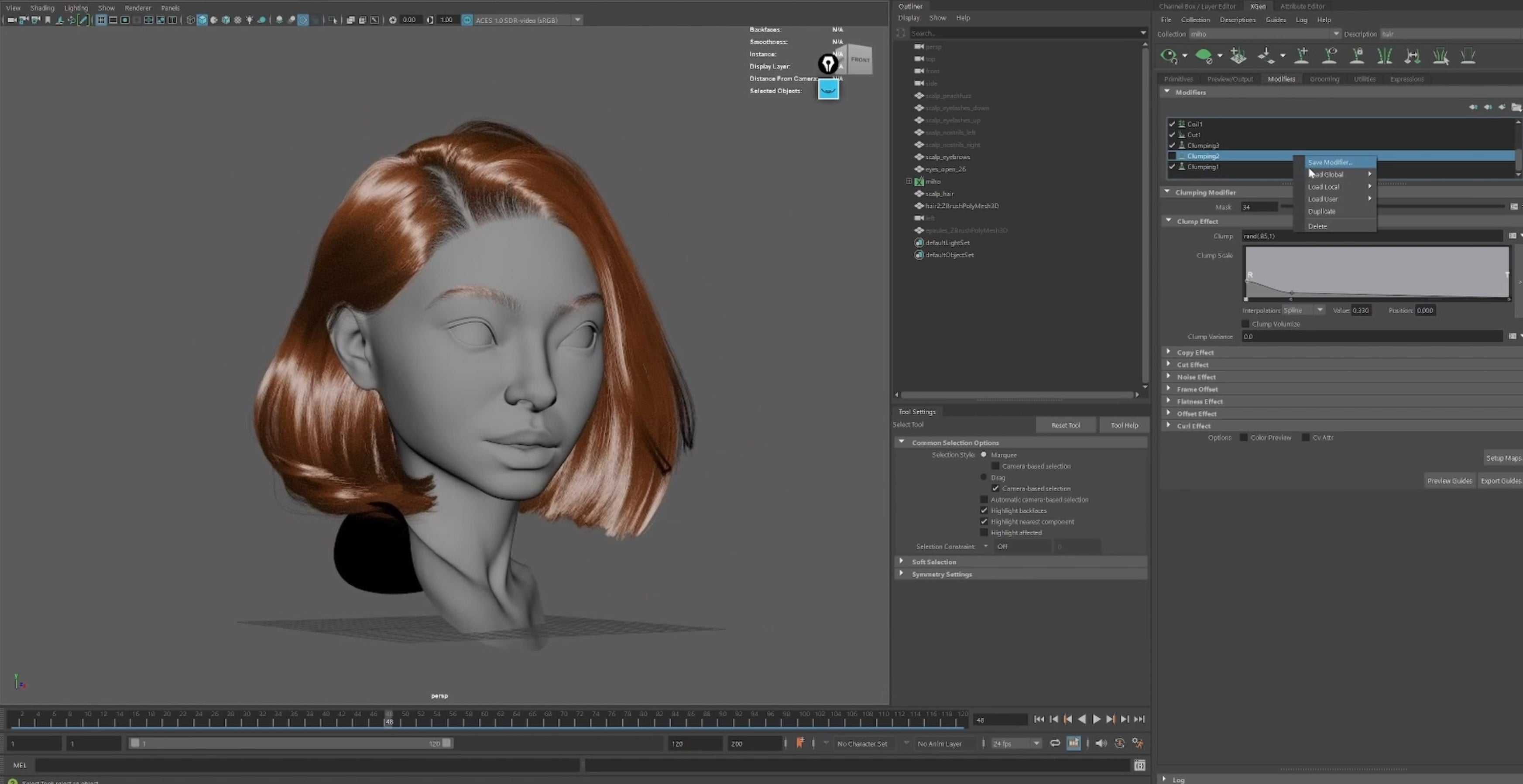
Task: Click the Reset Tool button
Action: [x=1065, y=425]
